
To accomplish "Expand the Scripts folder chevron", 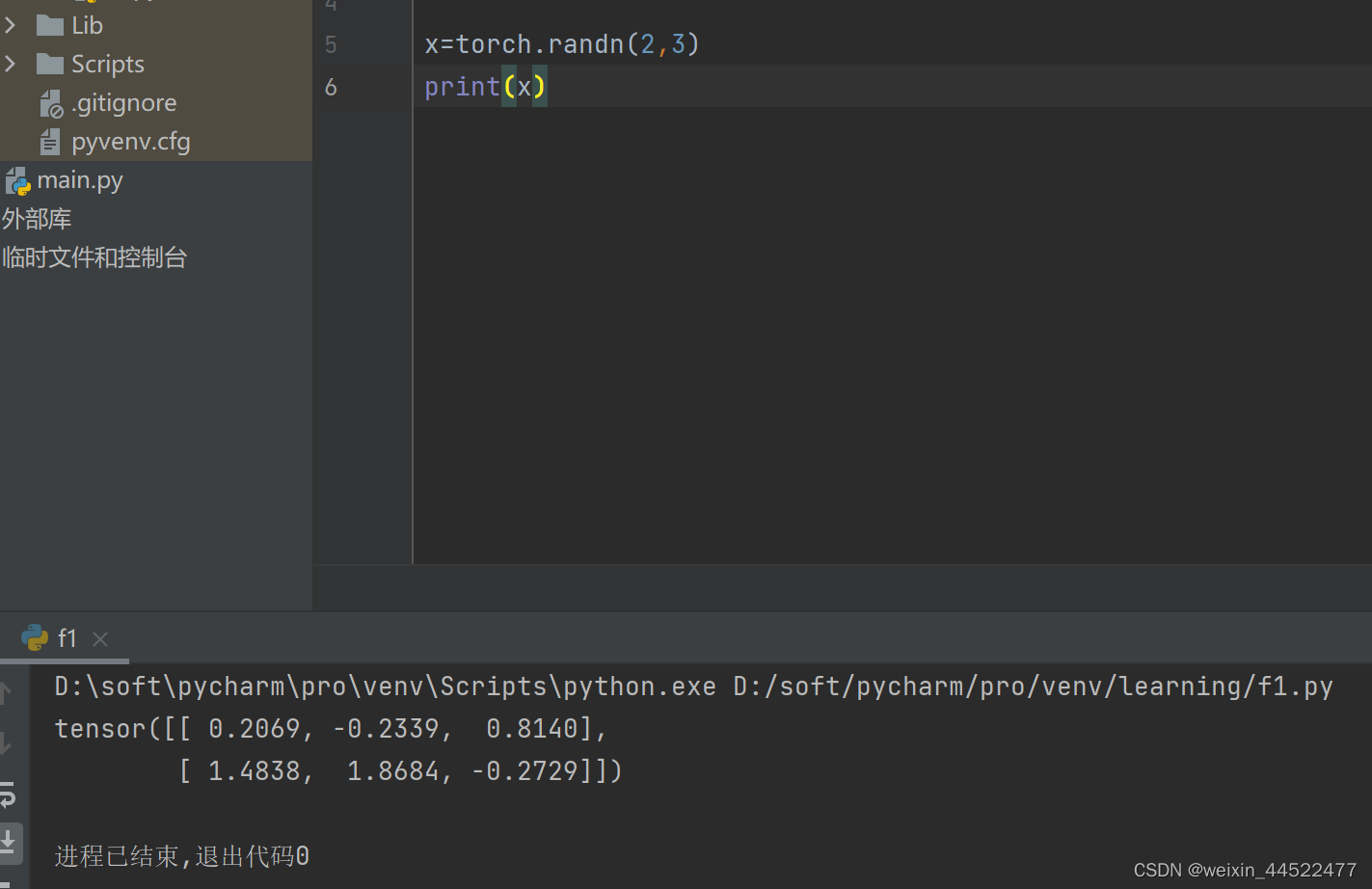I will pyautogui.click(x=11, y=64).
